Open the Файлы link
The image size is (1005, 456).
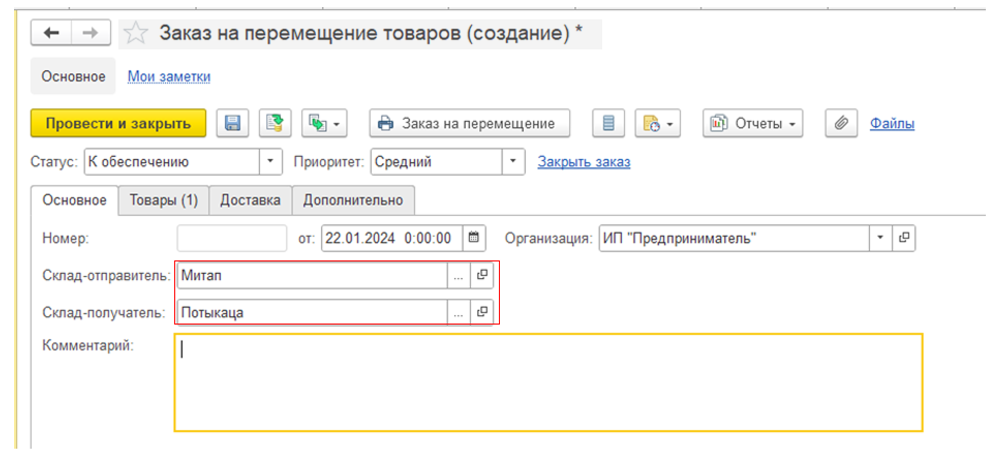892,123
